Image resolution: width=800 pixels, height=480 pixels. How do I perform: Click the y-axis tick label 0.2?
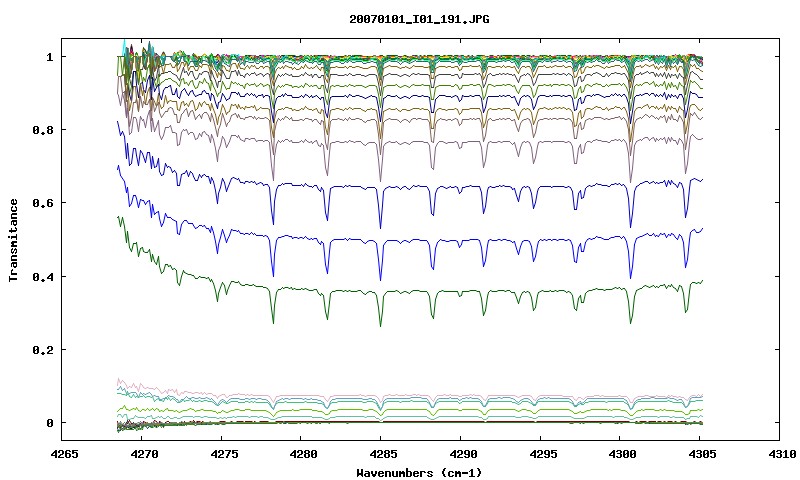click(x=43, y=350)
